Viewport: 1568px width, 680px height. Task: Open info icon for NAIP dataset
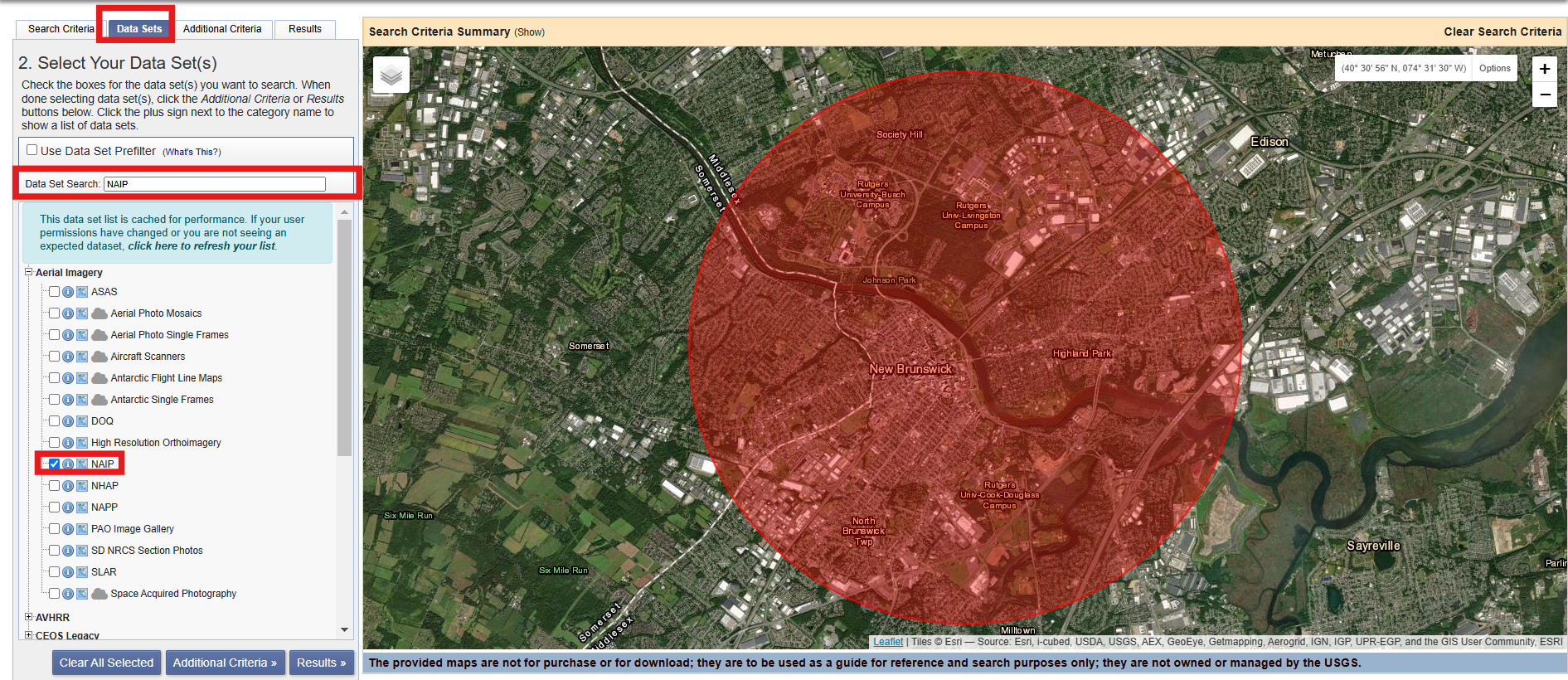[x=68, y=464]
